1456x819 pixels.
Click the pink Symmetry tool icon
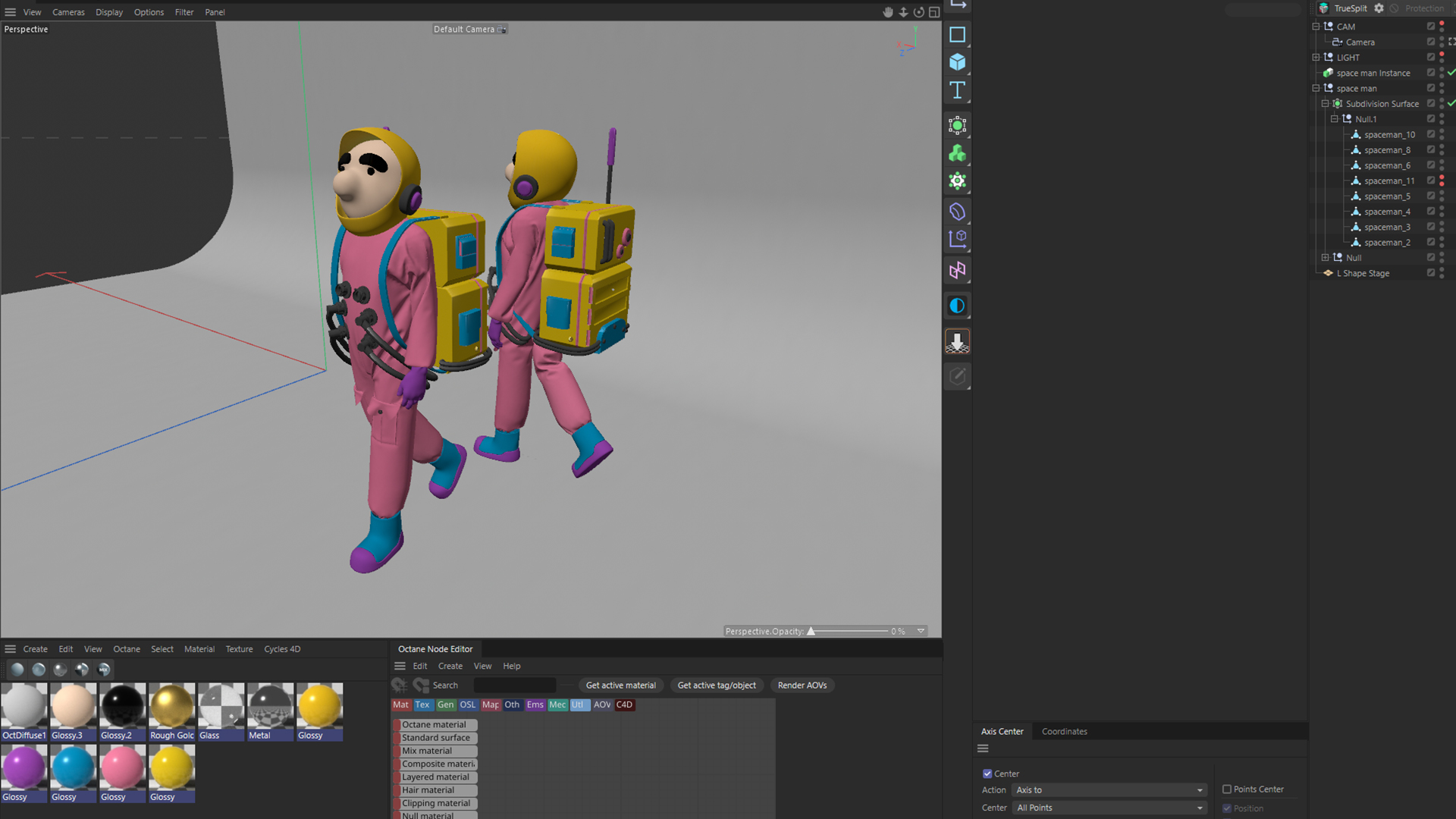[957, 271]
